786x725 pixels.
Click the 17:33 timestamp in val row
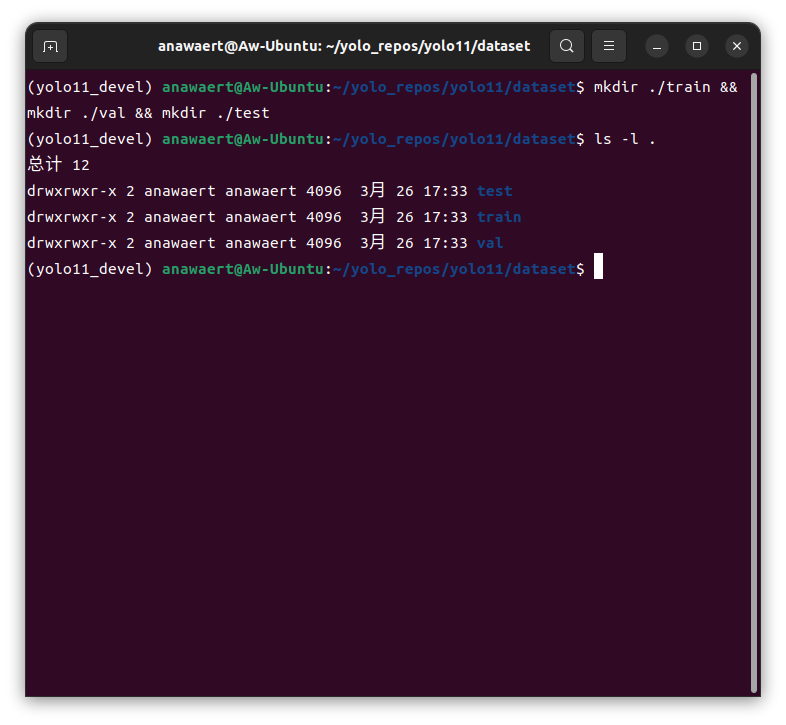[x=445, y=243]
